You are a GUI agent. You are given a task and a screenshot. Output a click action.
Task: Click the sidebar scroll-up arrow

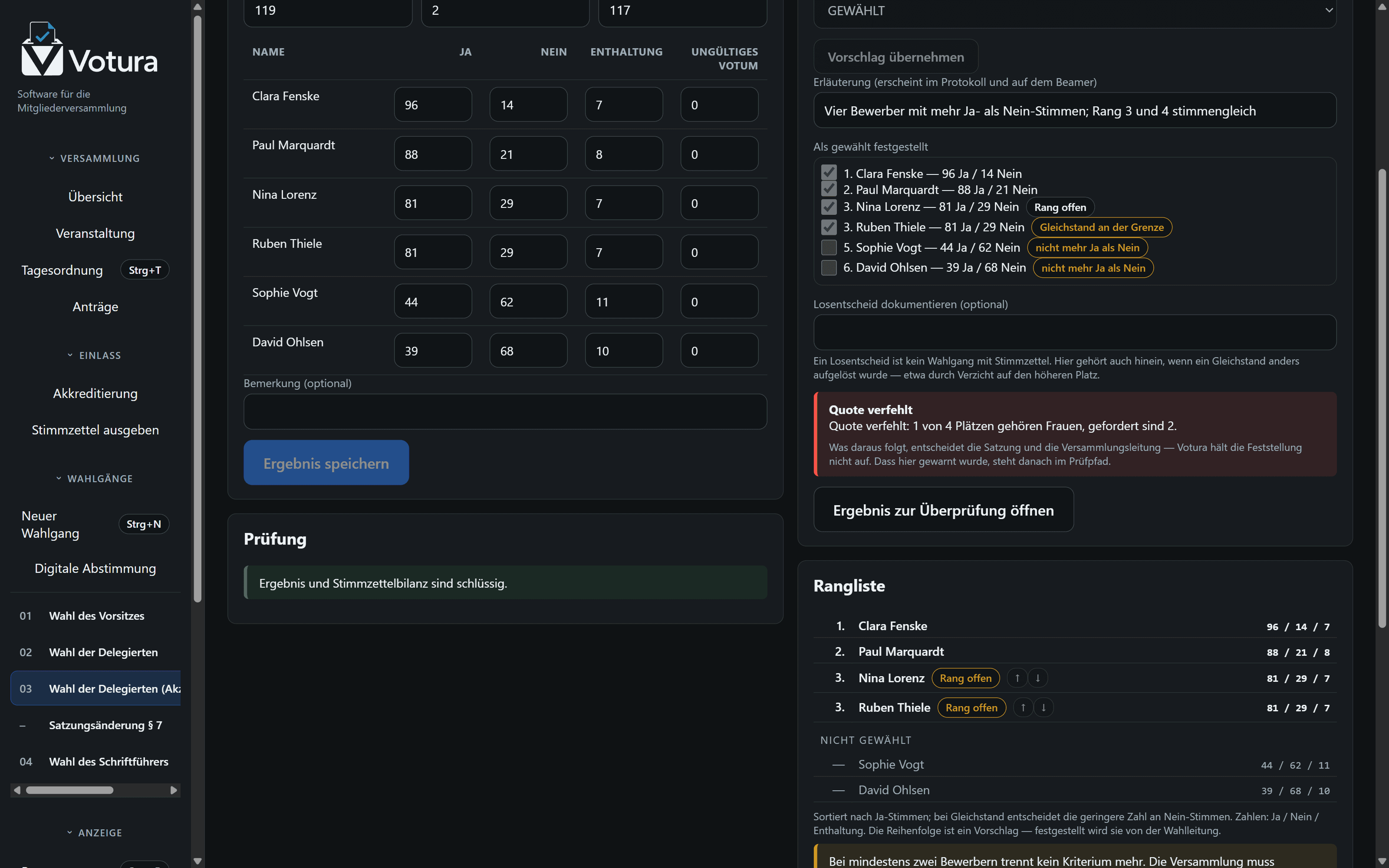(x=197, y=7)
